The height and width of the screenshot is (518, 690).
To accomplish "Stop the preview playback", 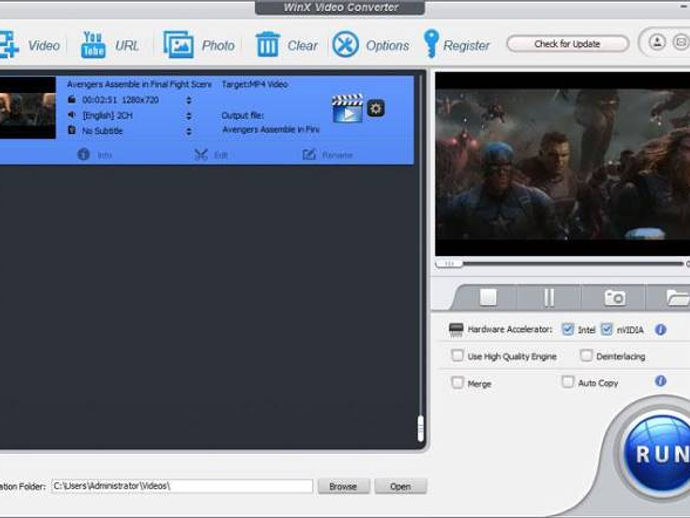I will pyautogui.click(x=488, y=297).
